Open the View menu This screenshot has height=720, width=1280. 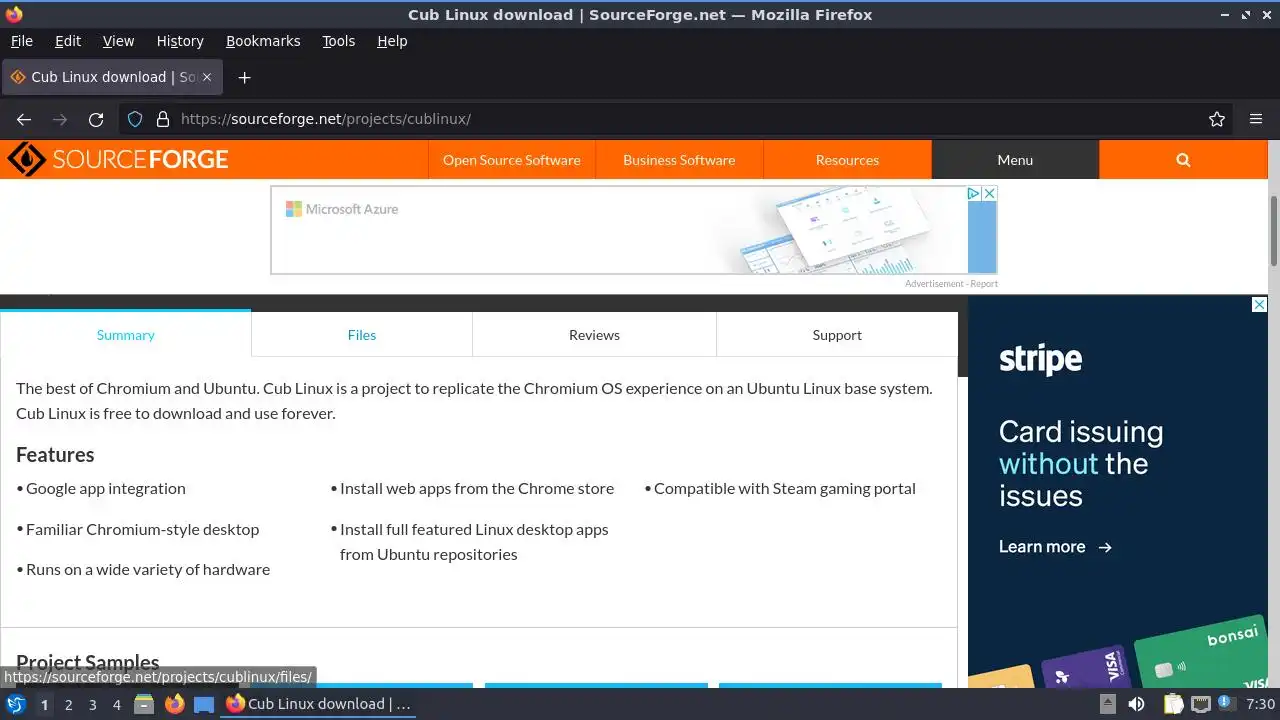tap(118, 41)
